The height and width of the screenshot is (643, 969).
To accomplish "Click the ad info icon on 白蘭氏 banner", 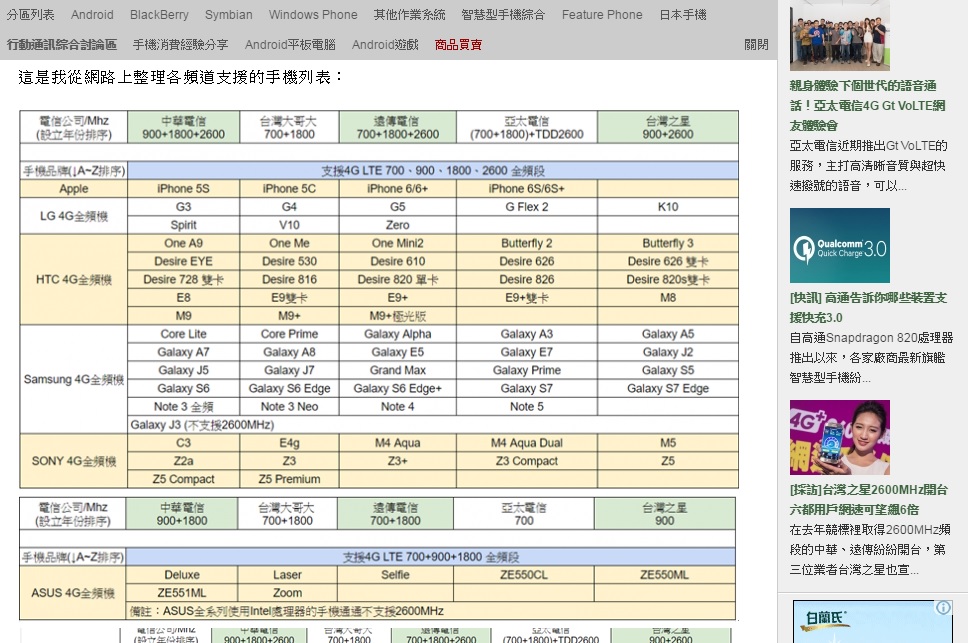I will [943, 608].
